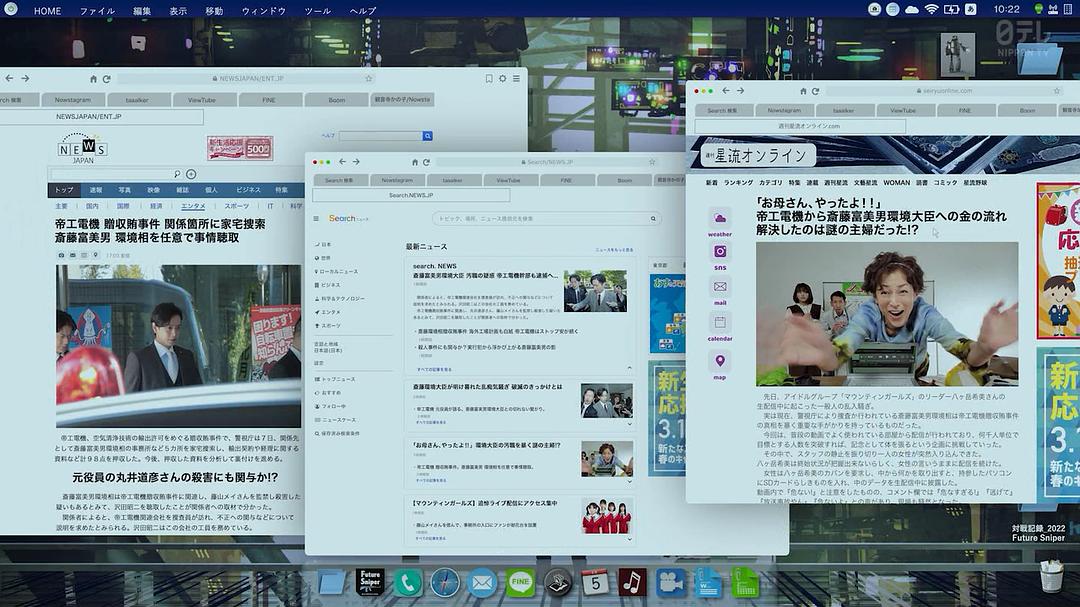Open hamburger menu of NEWS JAPAN browser window
Screen dimensions: 1080x607
[517, 79]
